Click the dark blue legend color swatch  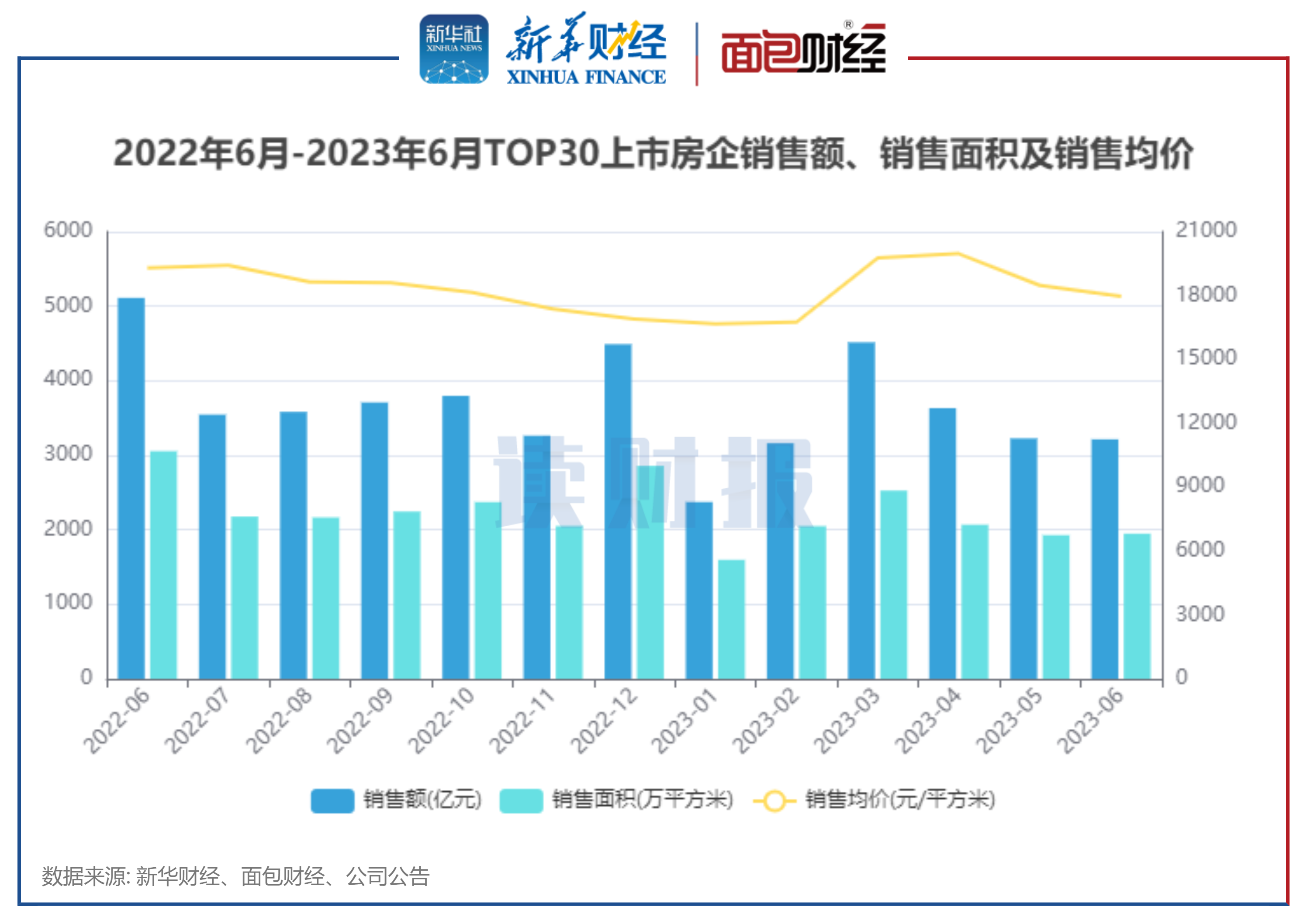(332, 800)
